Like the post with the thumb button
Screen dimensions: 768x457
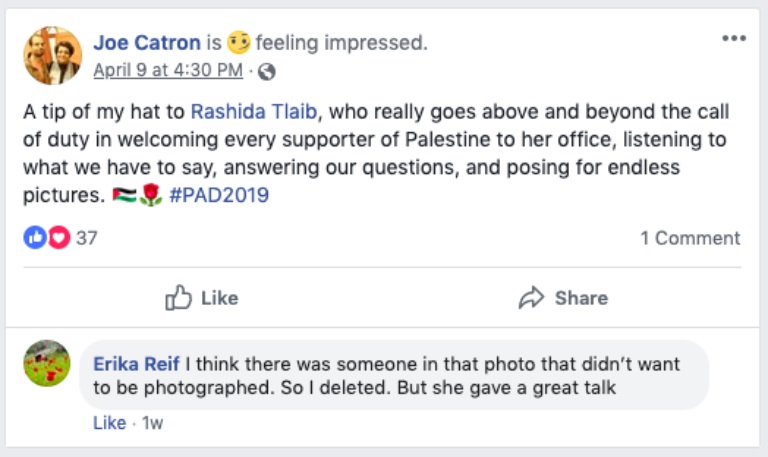(x=202, y=297)
